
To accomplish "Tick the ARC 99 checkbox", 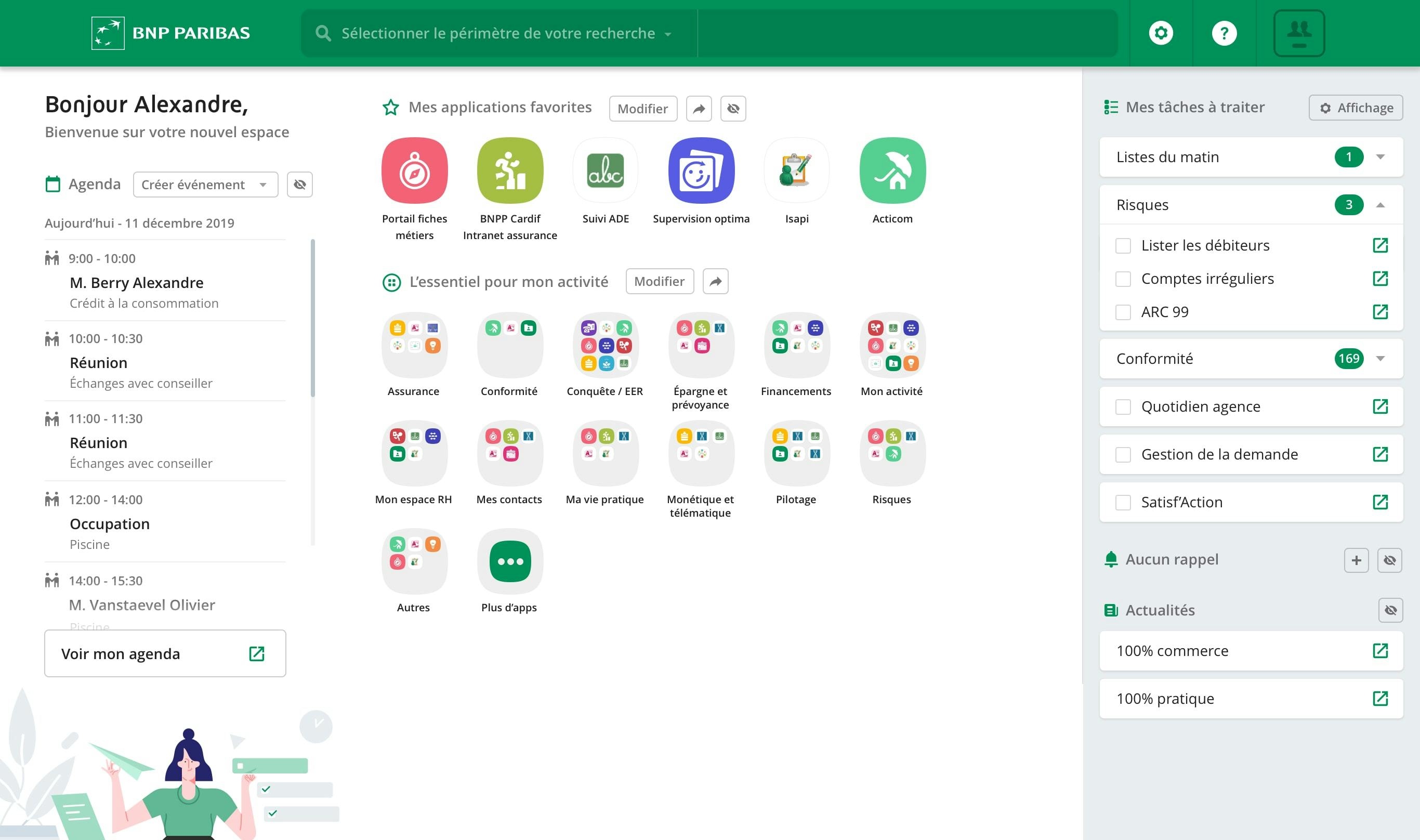I will 1123,312.
